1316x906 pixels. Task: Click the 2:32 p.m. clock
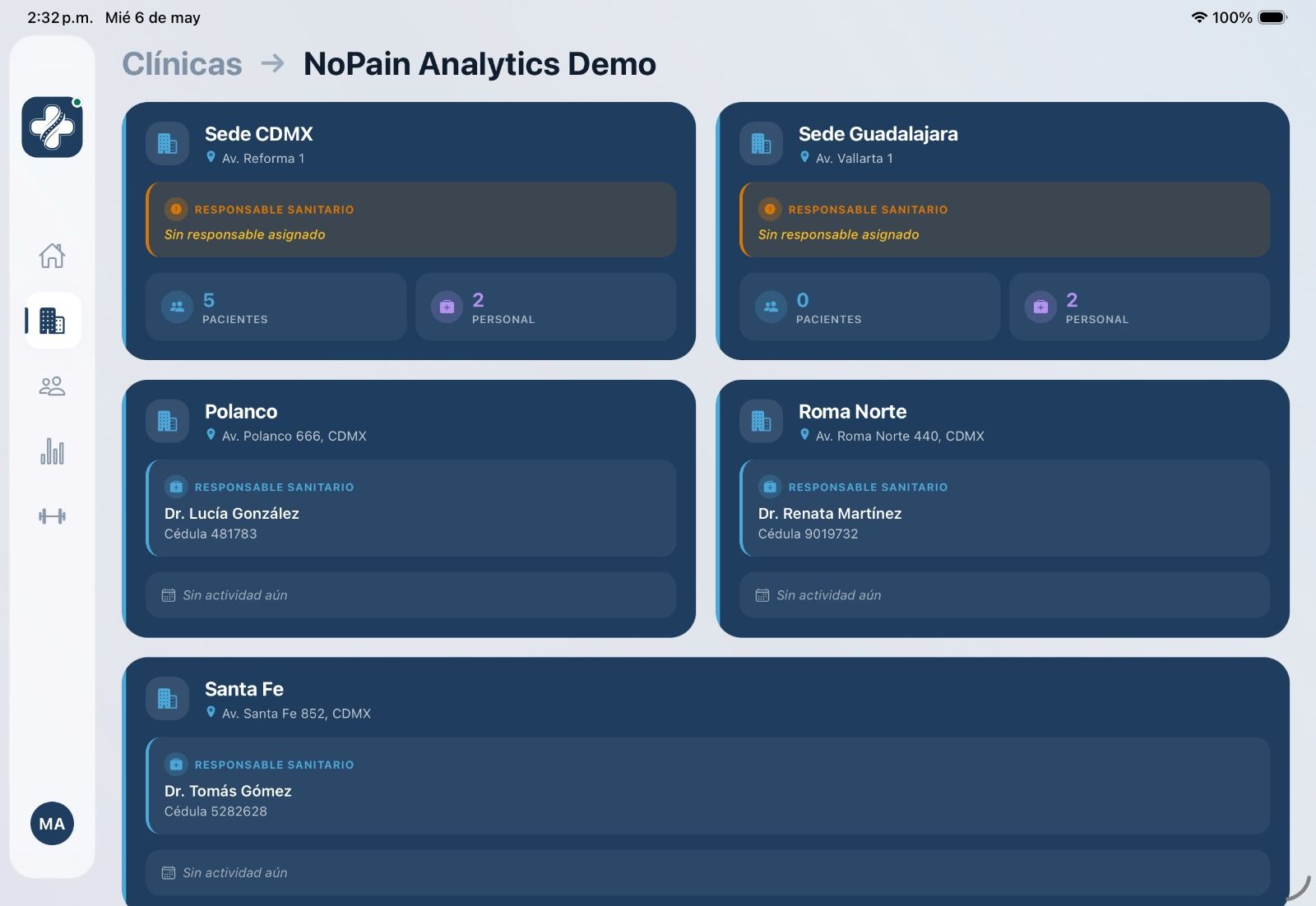click(60, 17)
